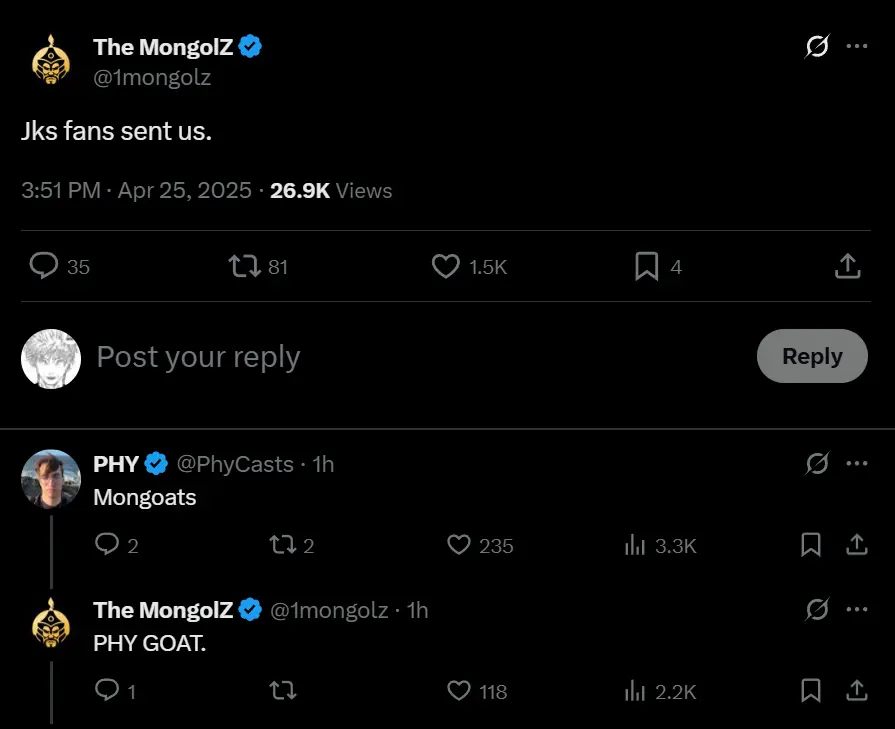Repost the main post with 81 reposts
This screenshot has width=895, height=729.
[245, 266]
